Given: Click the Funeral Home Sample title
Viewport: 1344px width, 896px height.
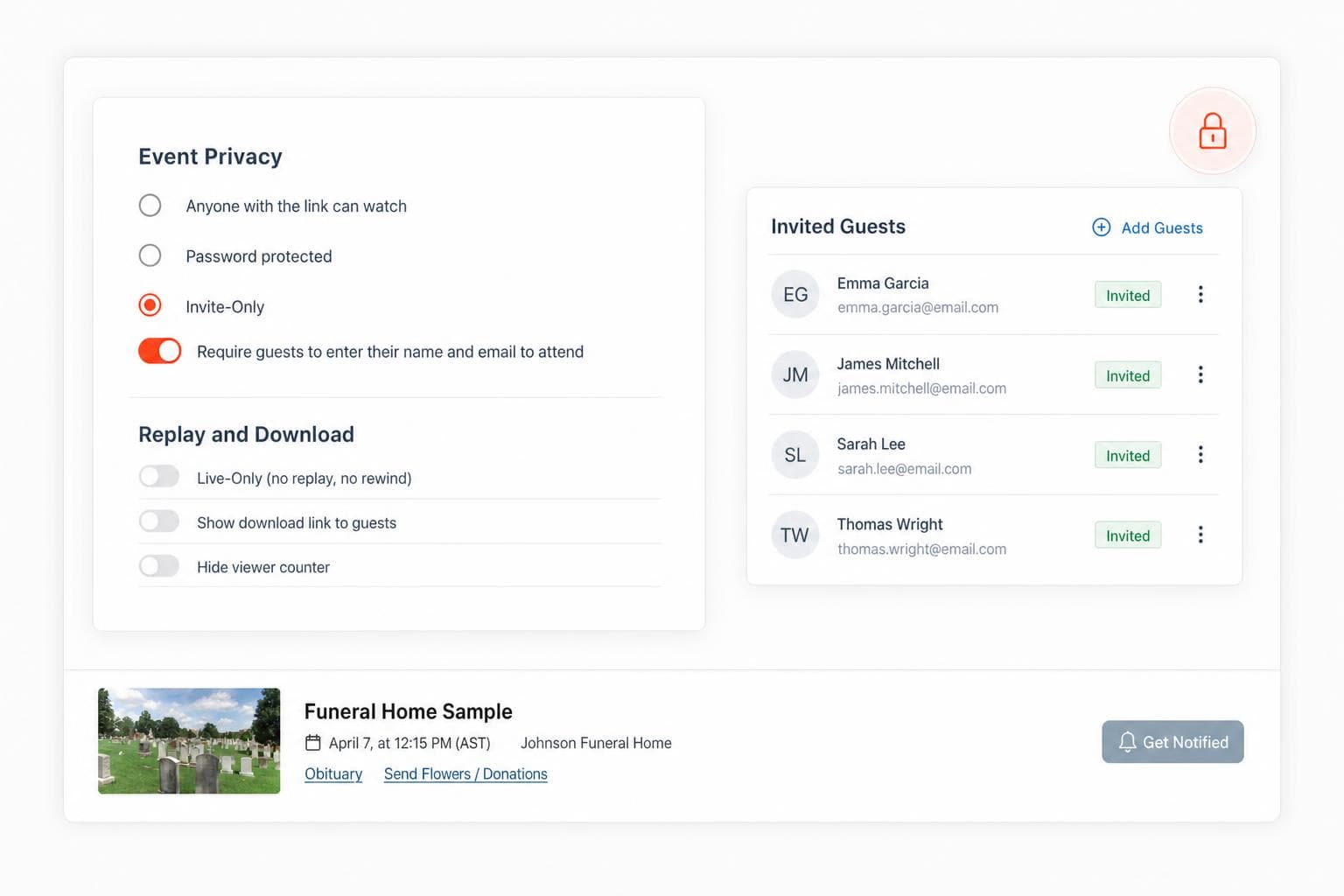Looking at the screenshot, I should [x=409, y=711].
